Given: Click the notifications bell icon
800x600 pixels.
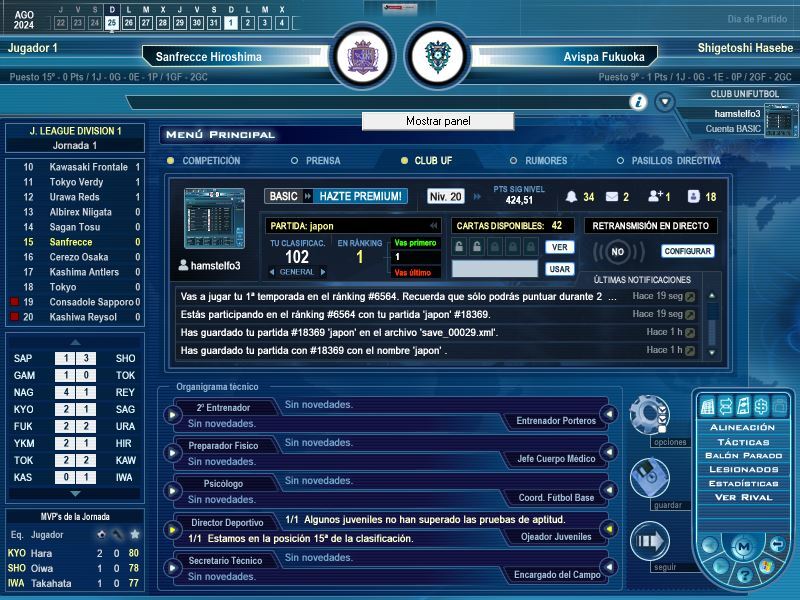Looking at the screenshot, I should pyautogui.click(x=572, y=197).
